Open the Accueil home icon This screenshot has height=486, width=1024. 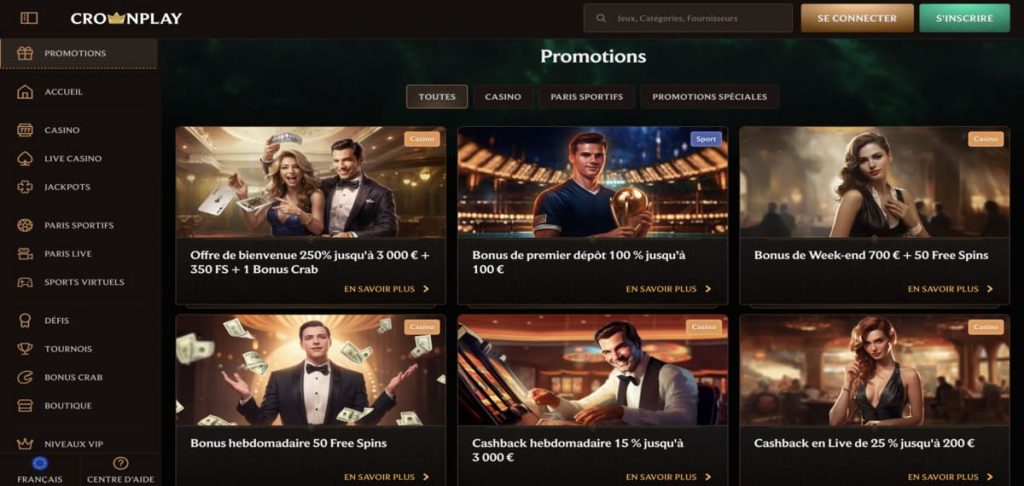(26, 92)
